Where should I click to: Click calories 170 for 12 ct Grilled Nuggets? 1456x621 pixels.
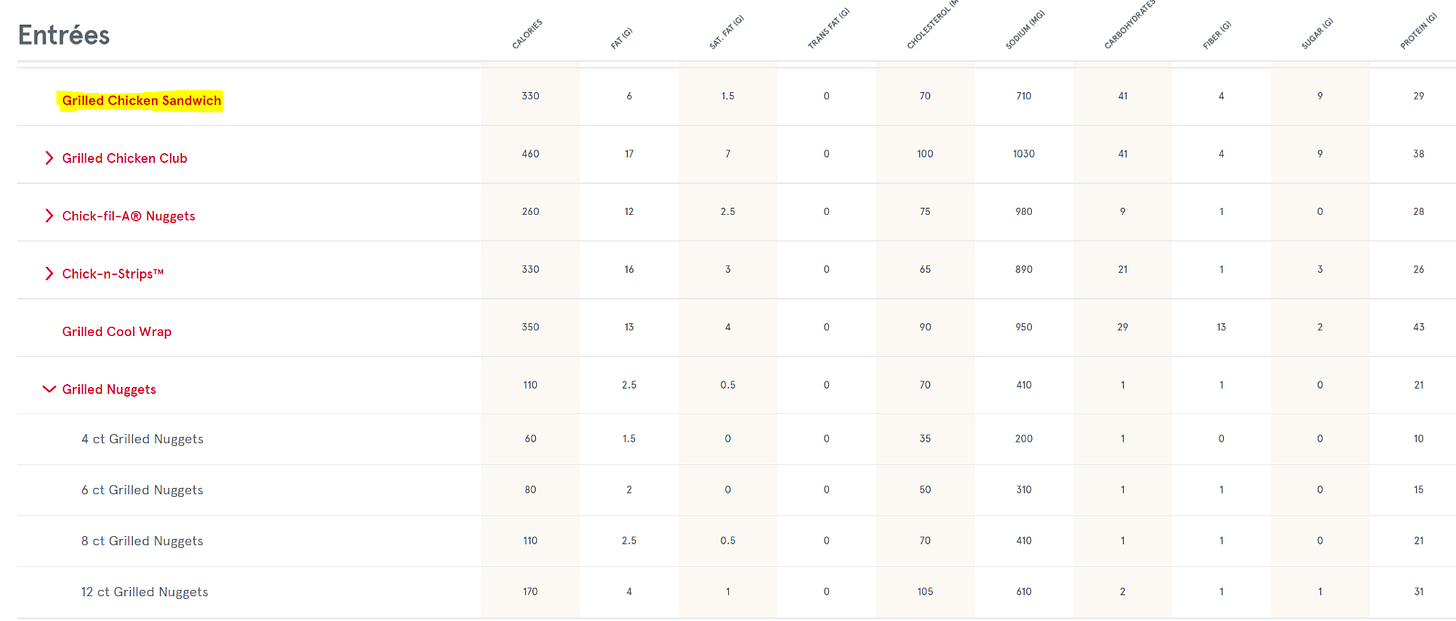pyautogui.click(x=530, y=592)
